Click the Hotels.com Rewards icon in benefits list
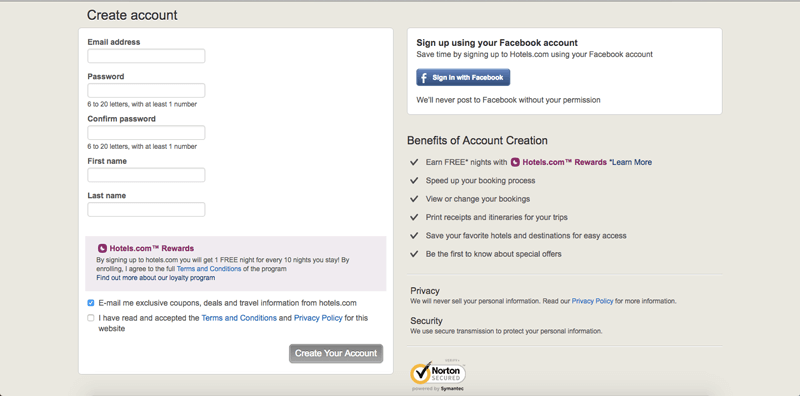 (515, 162)
